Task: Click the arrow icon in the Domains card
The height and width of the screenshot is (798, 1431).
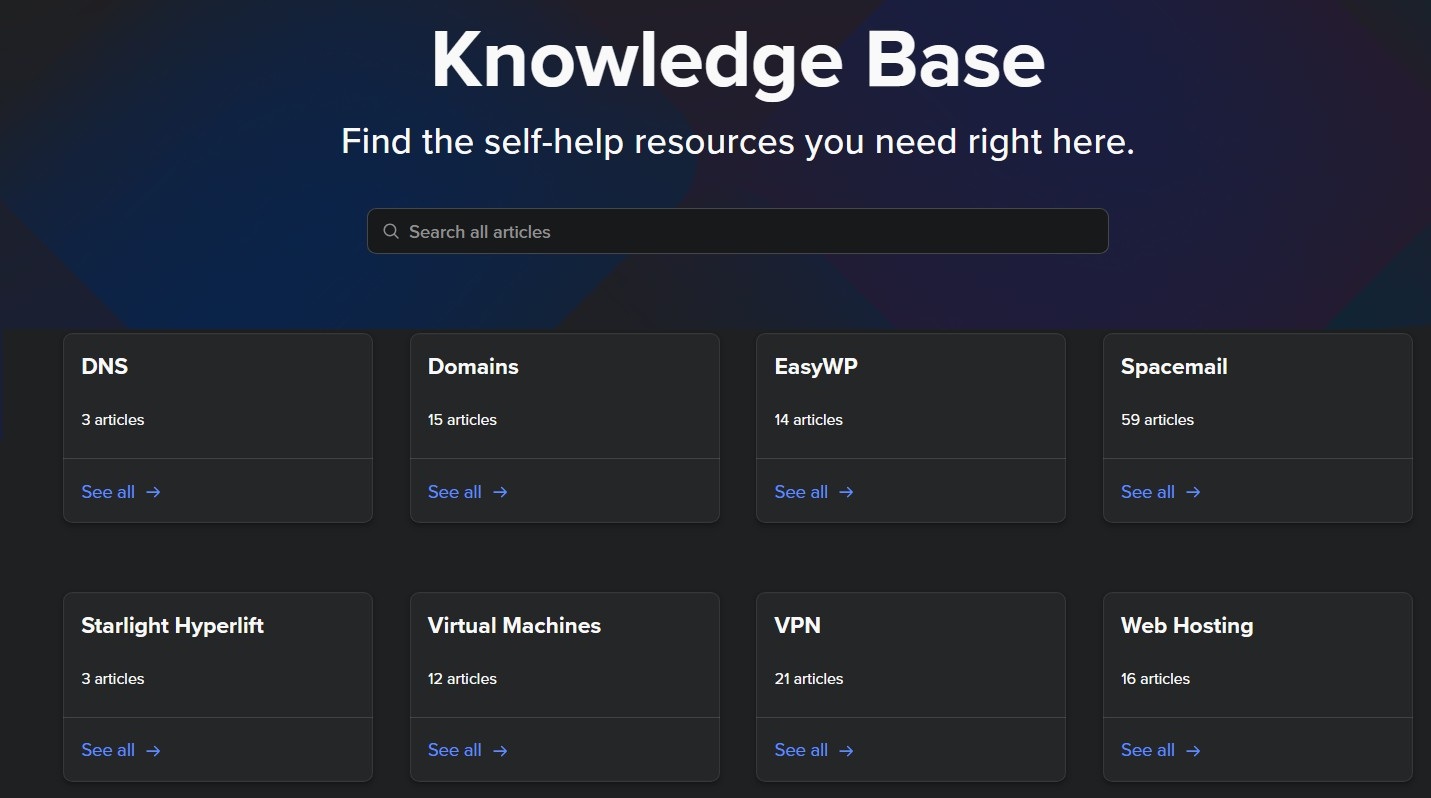Action: 499,492
